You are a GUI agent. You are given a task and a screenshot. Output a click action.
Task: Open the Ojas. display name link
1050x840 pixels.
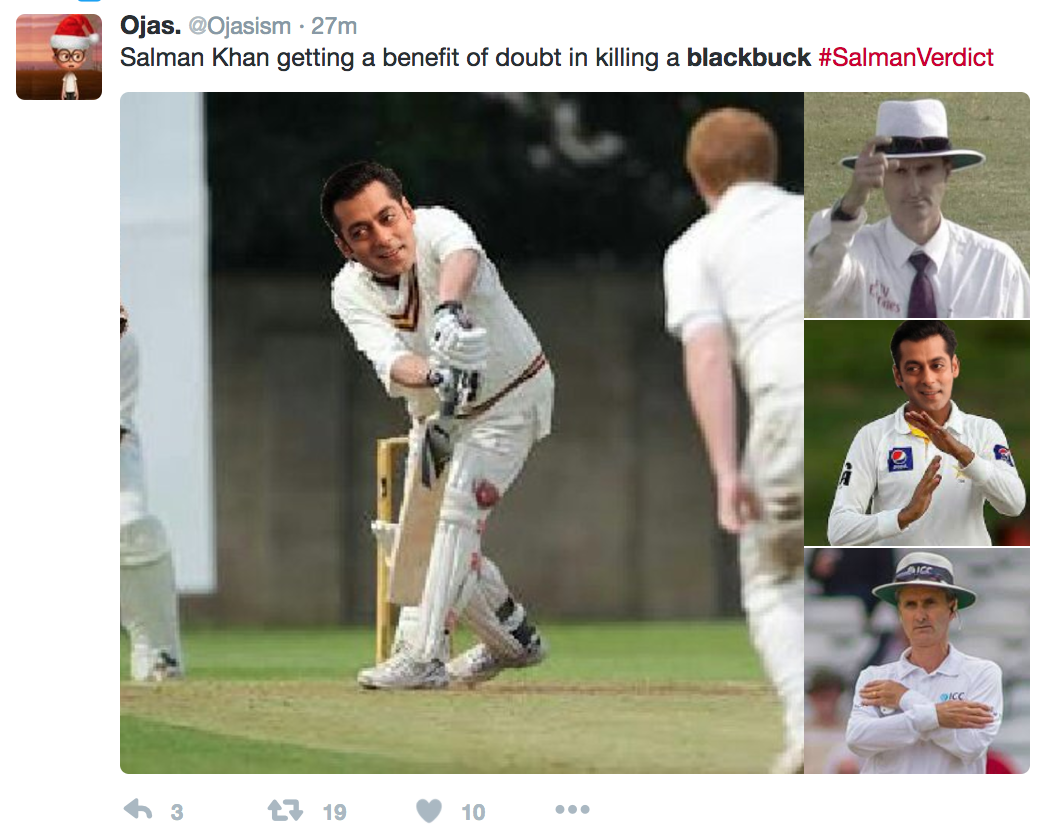pyautogui.click(x=151, y=25)
